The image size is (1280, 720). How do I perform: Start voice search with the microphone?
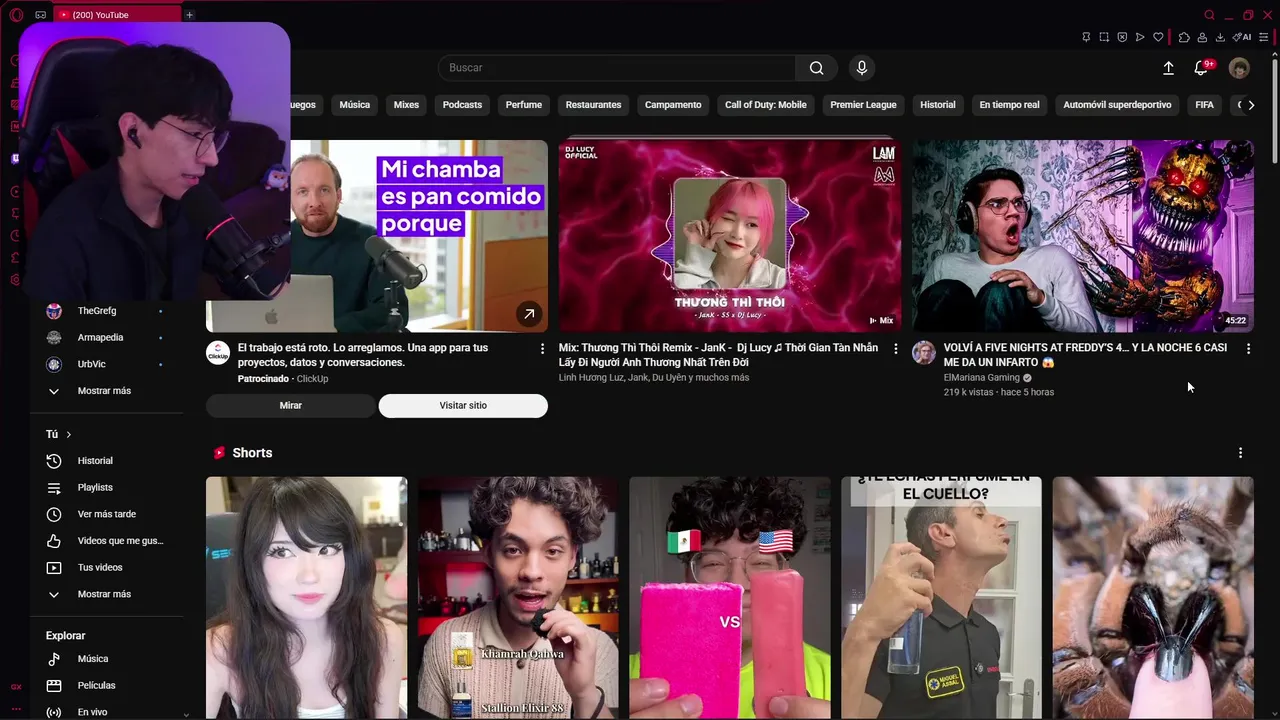pos(862,68)
